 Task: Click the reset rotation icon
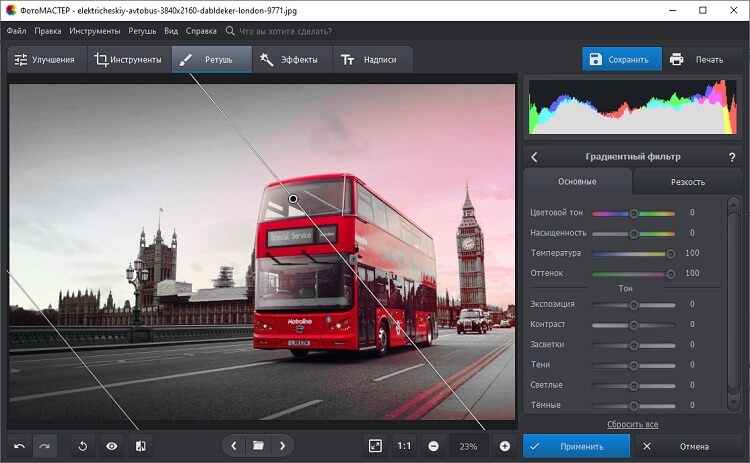point(84,446)
